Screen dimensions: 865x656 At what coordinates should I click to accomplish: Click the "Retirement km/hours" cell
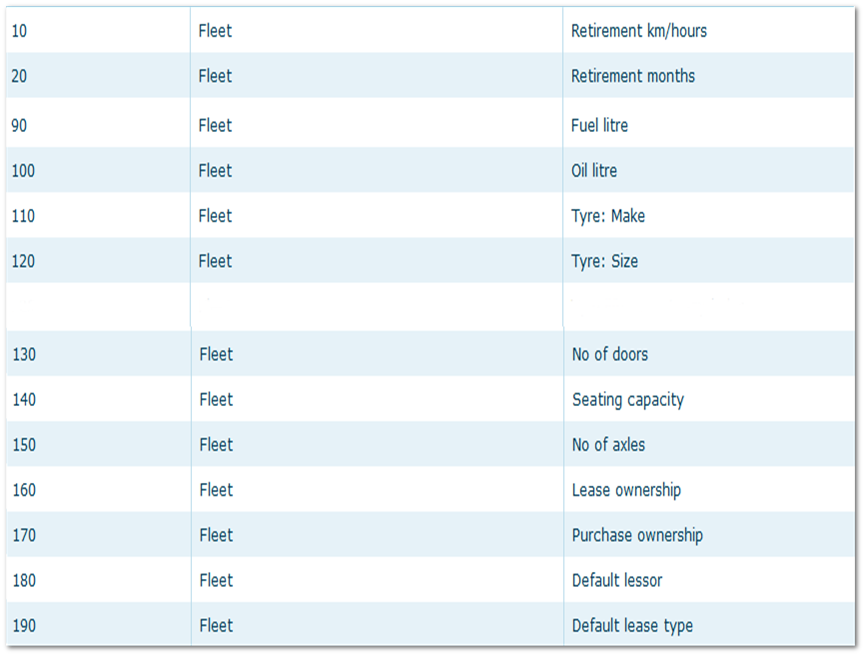[638, 31]
